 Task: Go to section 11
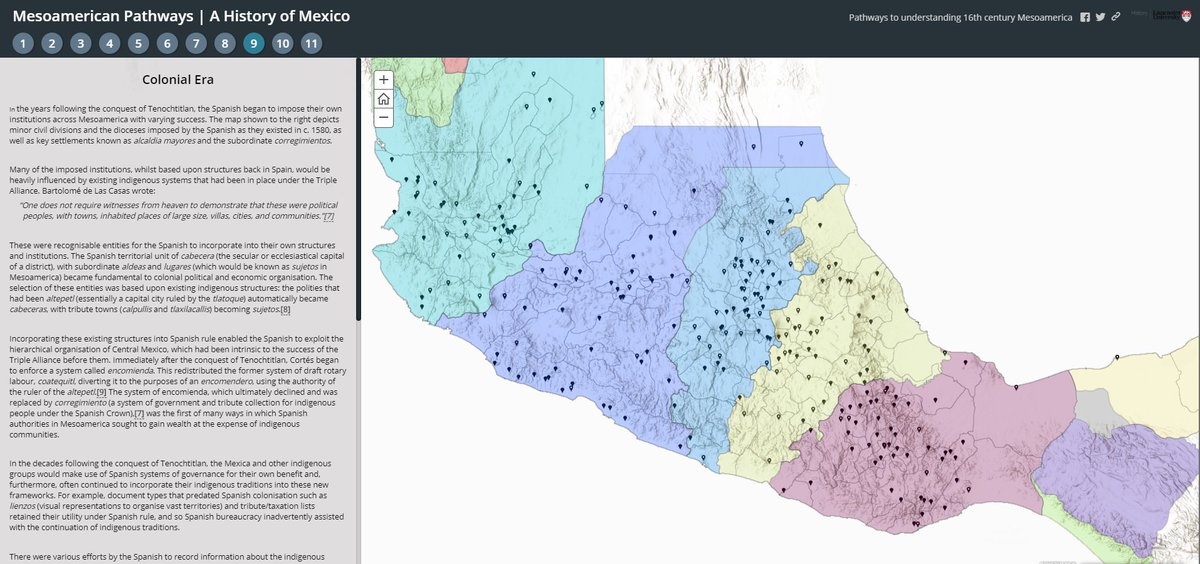click(312, 43)
